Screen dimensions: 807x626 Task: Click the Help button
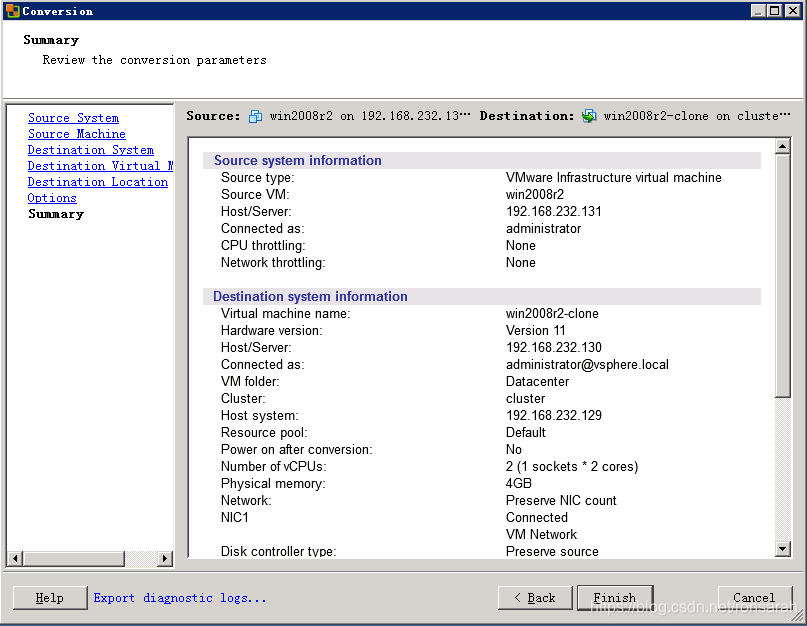[50, 598]
